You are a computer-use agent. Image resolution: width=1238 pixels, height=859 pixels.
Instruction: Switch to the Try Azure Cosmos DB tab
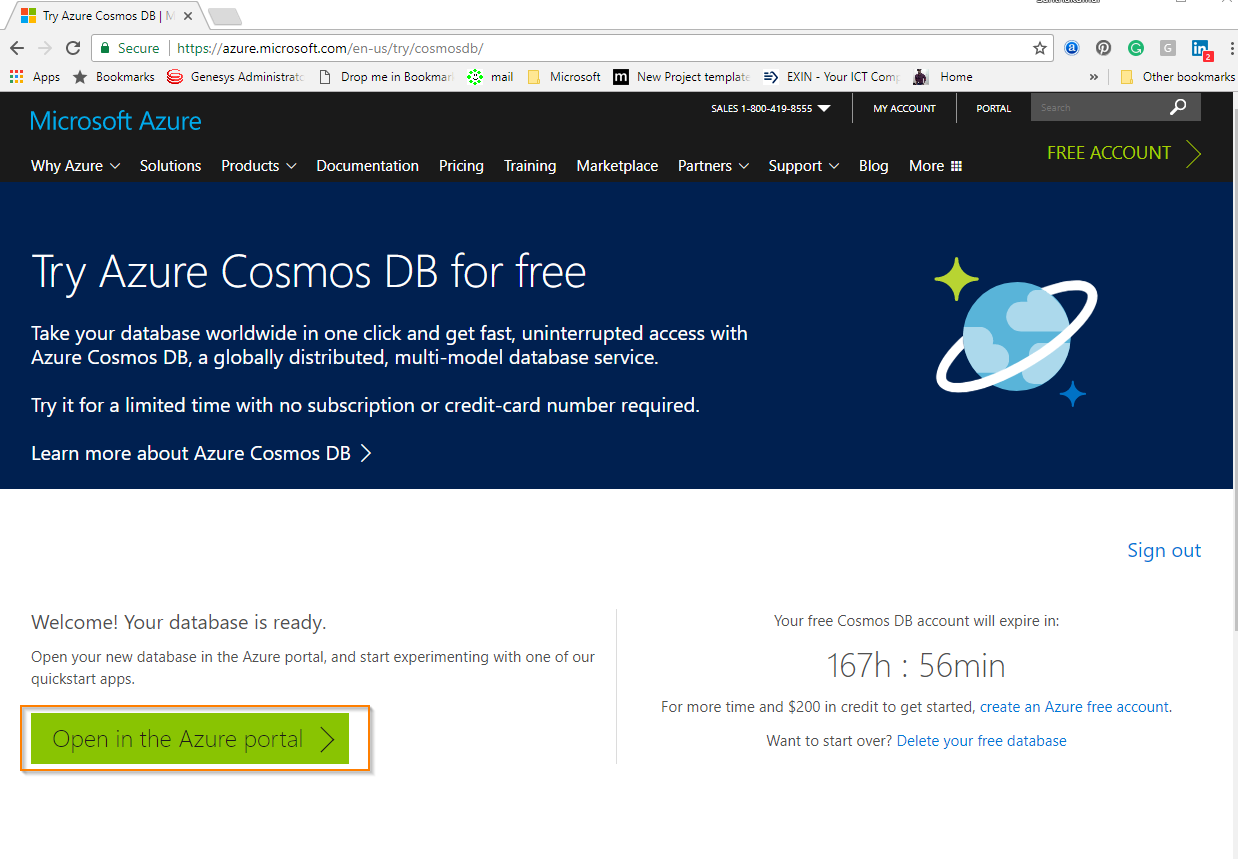click(105, 16)
